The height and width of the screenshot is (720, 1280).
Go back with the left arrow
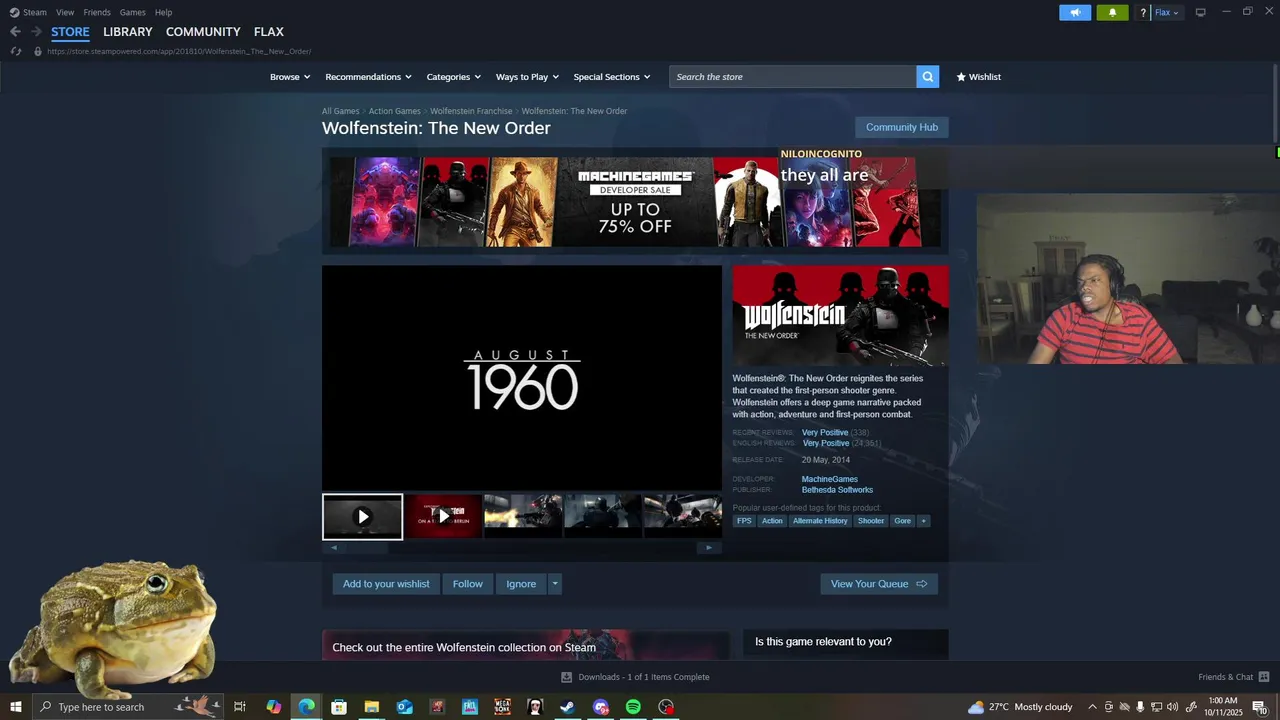tap(15, 32)
